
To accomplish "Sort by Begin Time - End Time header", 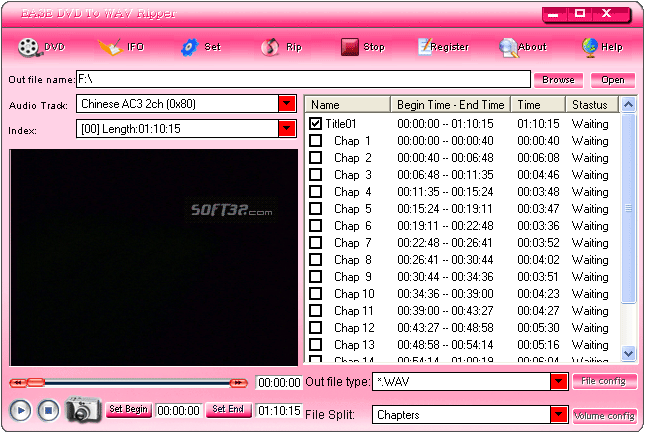I will pos(451,105).
